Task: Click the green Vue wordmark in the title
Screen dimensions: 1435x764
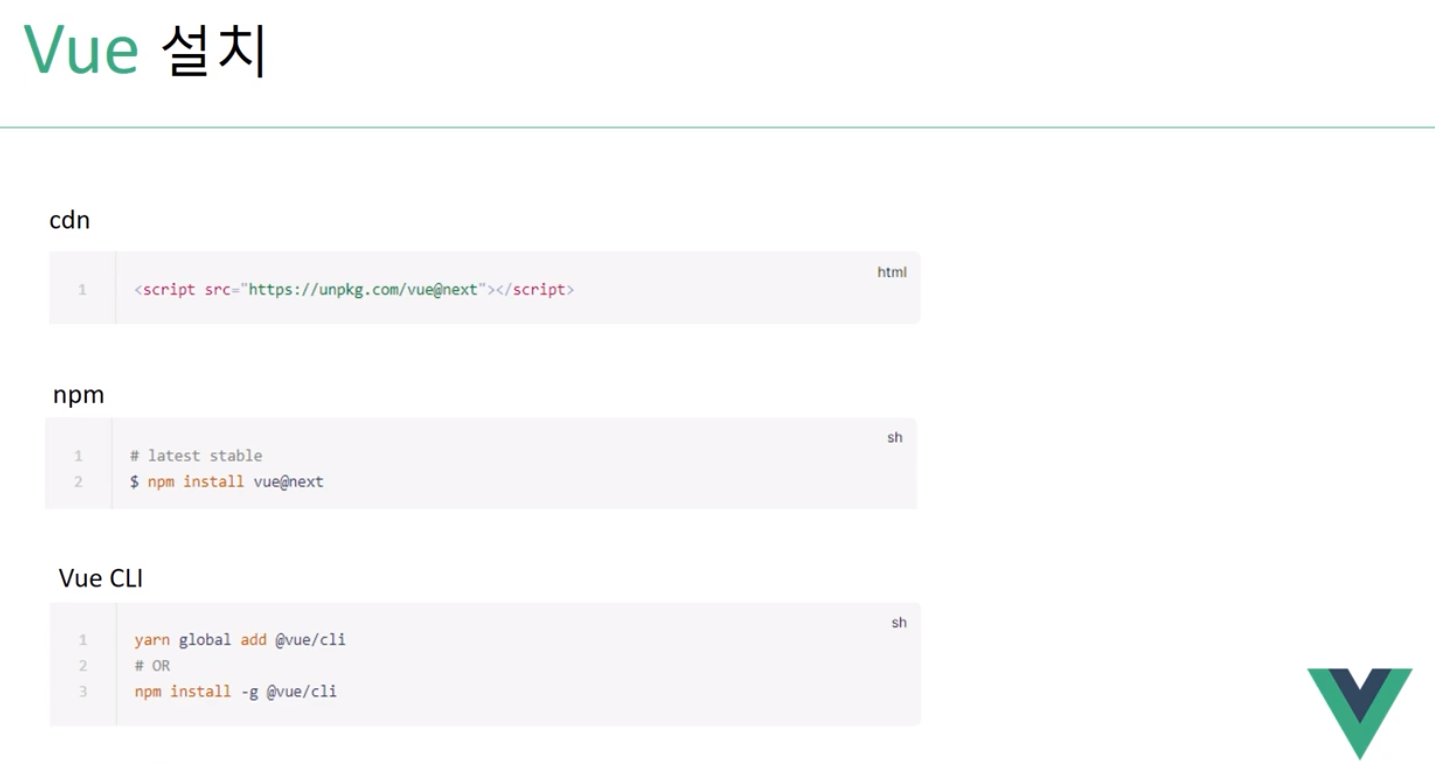Action: pos(82,47)
